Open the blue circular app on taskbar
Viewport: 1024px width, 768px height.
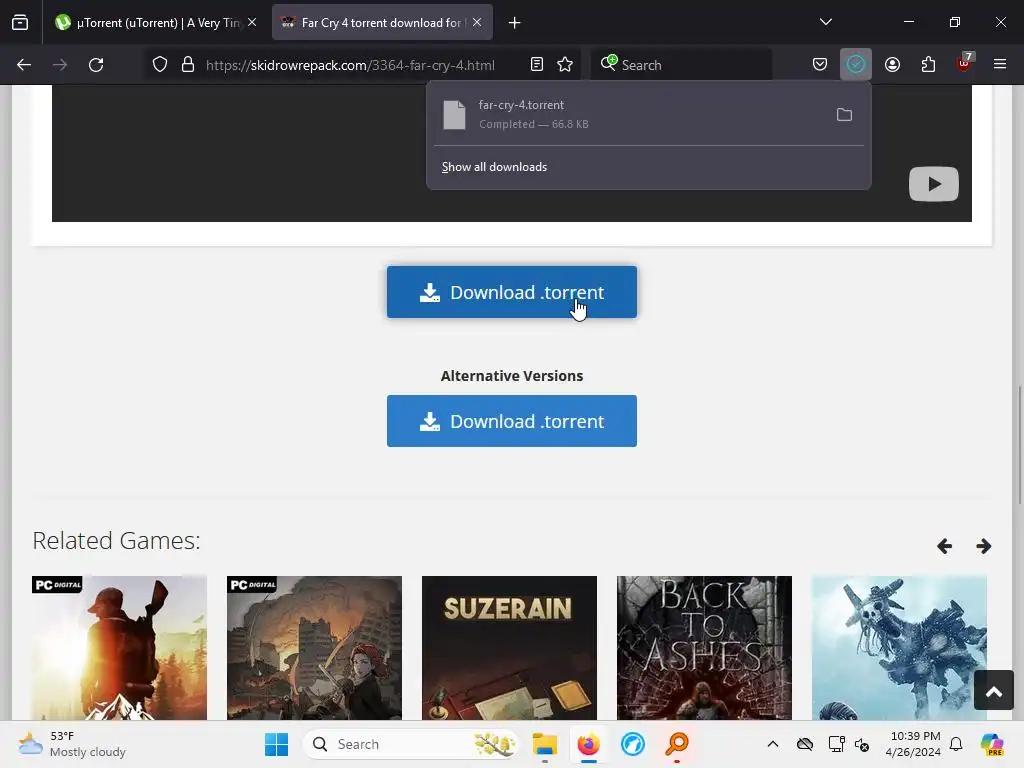633,744
